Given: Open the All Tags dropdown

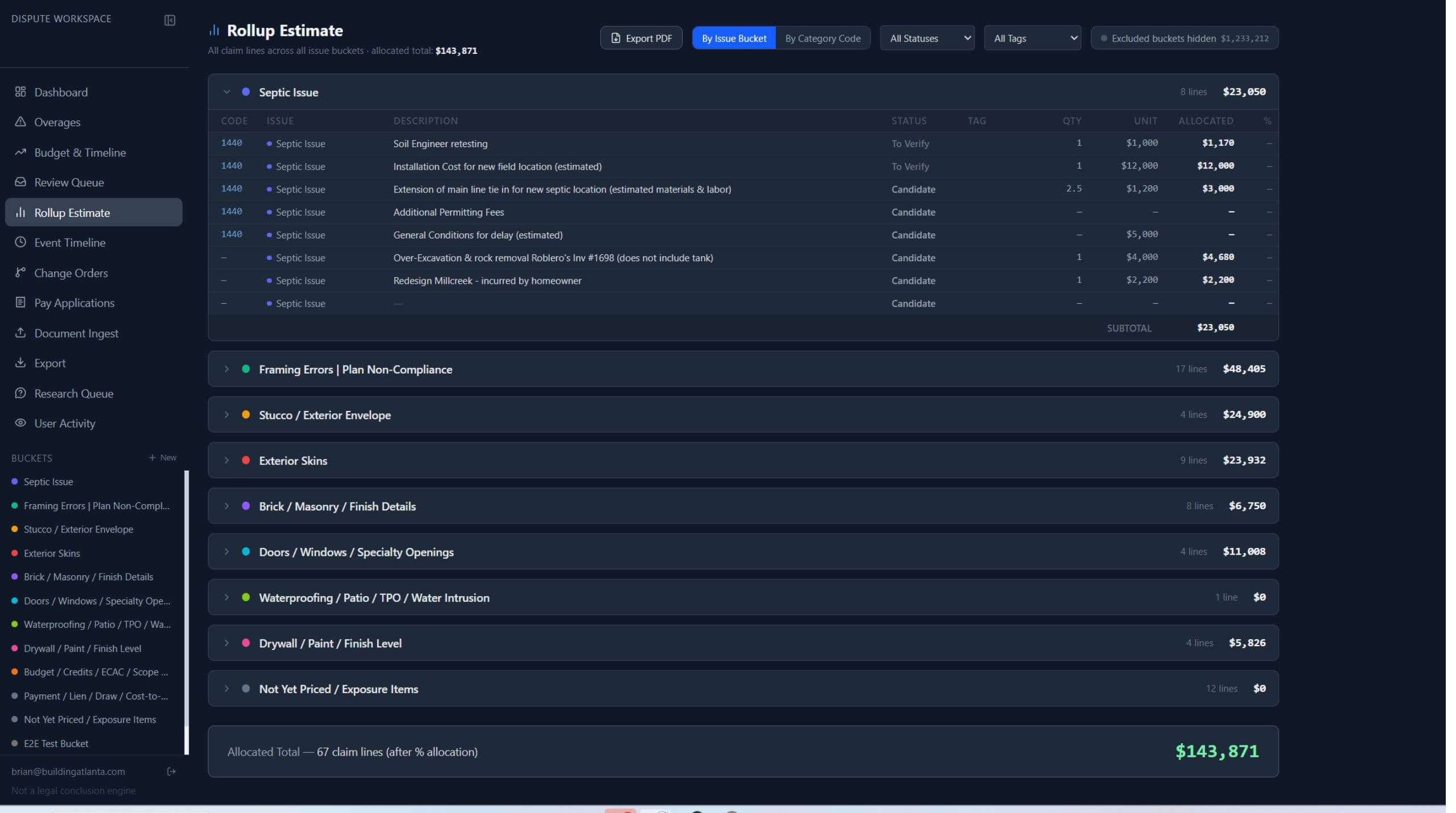Looking at the screenshot, I should pyautogui.click(x=1032, y=38).
